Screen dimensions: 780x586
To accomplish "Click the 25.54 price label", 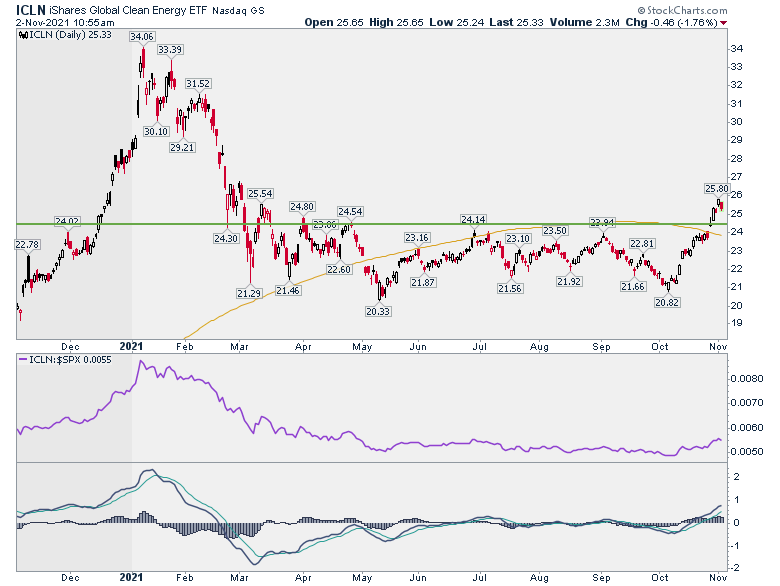I will point(260,194).
